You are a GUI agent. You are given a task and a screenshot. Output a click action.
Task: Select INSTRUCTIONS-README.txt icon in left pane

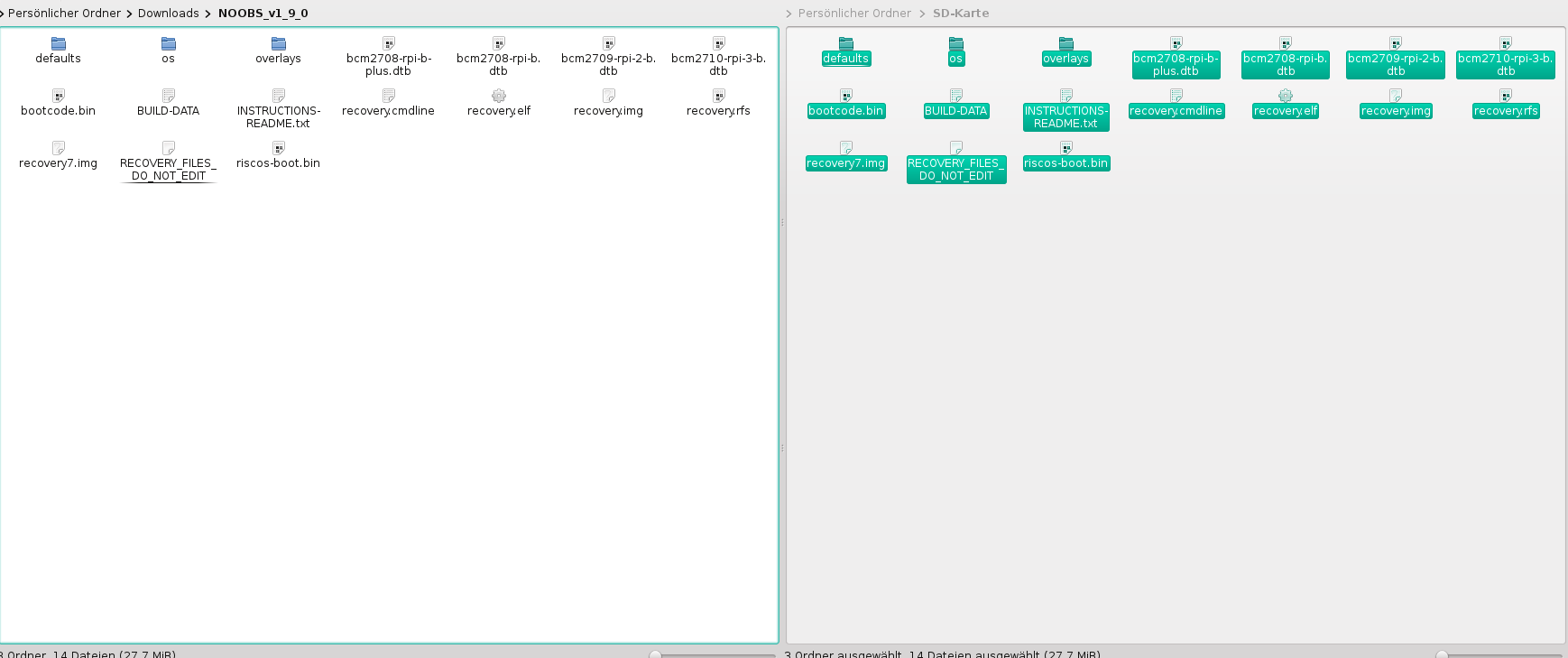(x=279, y=96)
